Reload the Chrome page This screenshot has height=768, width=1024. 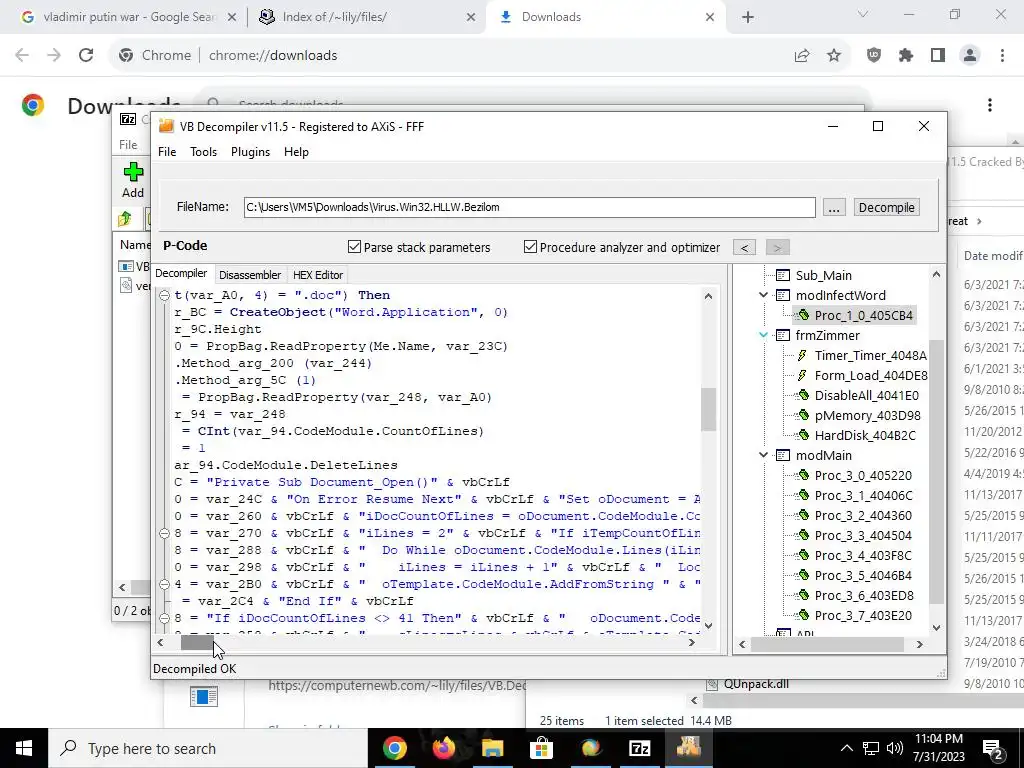point(86,56)
